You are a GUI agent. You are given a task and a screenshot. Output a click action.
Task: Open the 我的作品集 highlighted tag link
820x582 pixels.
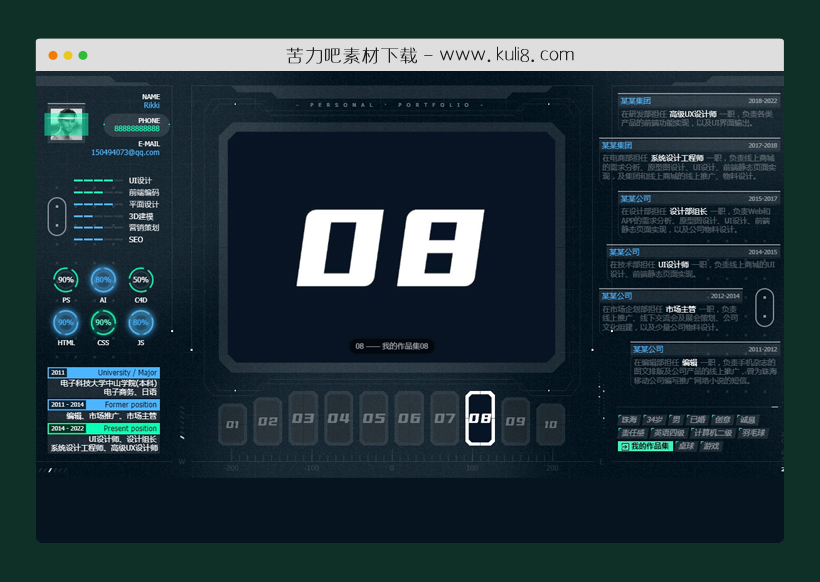point(645,446)
